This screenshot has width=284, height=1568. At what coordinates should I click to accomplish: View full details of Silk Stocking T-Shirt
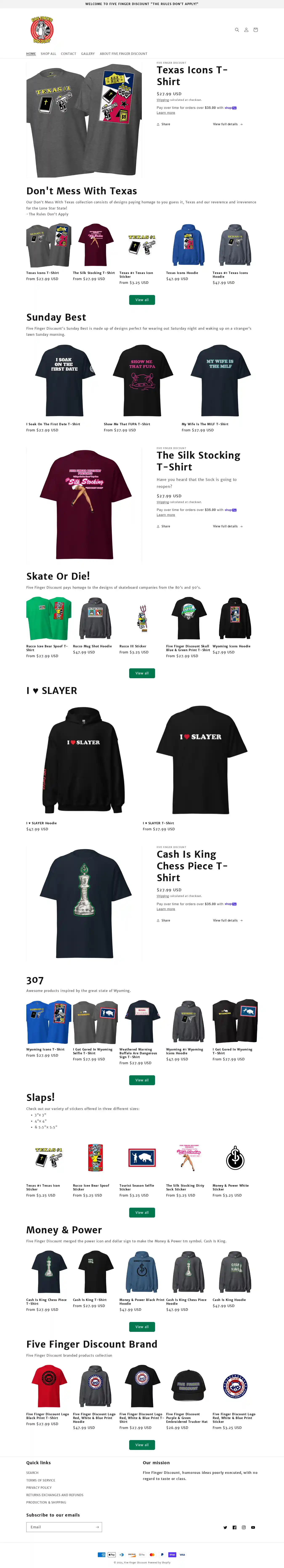(x=228, y=526)
